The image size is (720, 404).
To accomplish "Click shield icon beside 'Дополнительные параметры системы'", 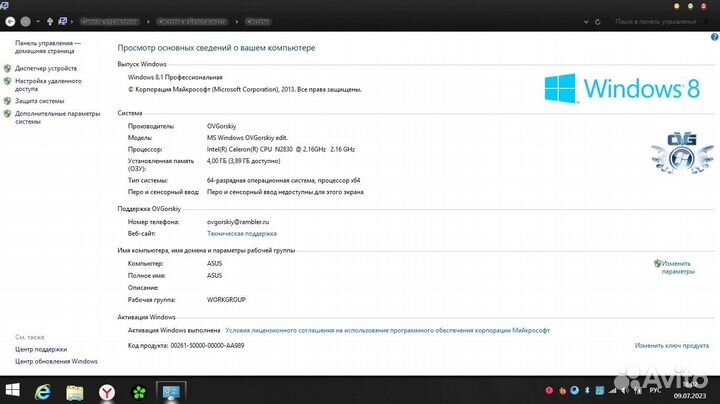I will pyautogui.click(x=7, y=114).
